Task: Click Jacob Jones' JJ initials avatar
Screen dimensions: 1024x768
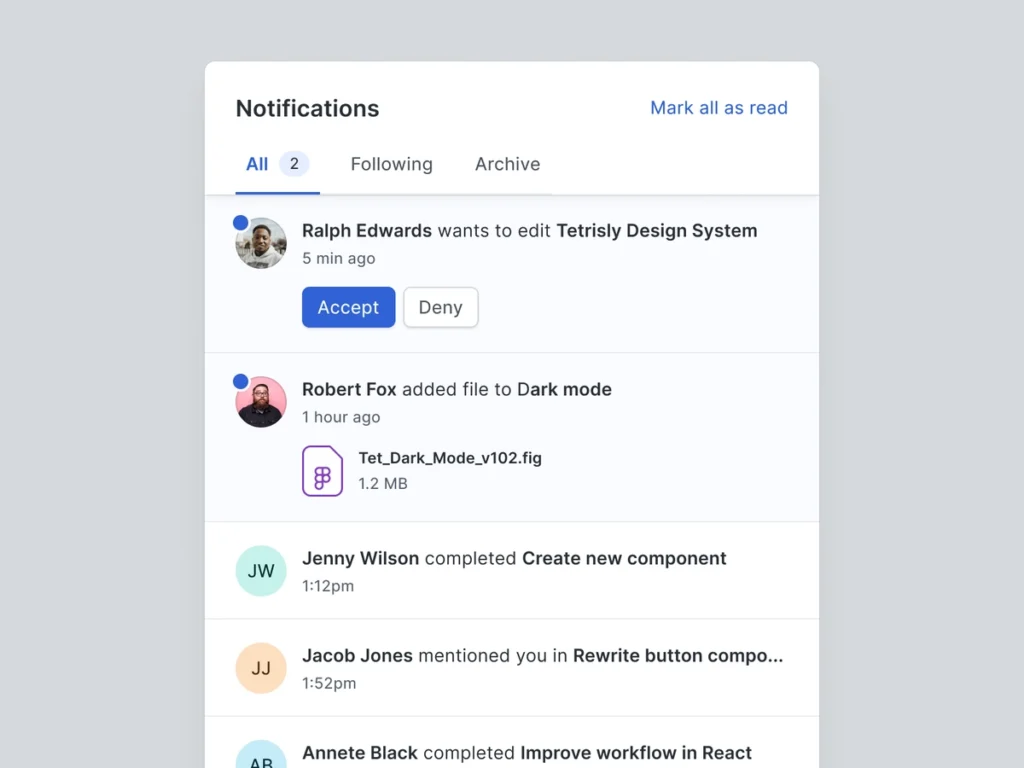Action: point(261,668)
